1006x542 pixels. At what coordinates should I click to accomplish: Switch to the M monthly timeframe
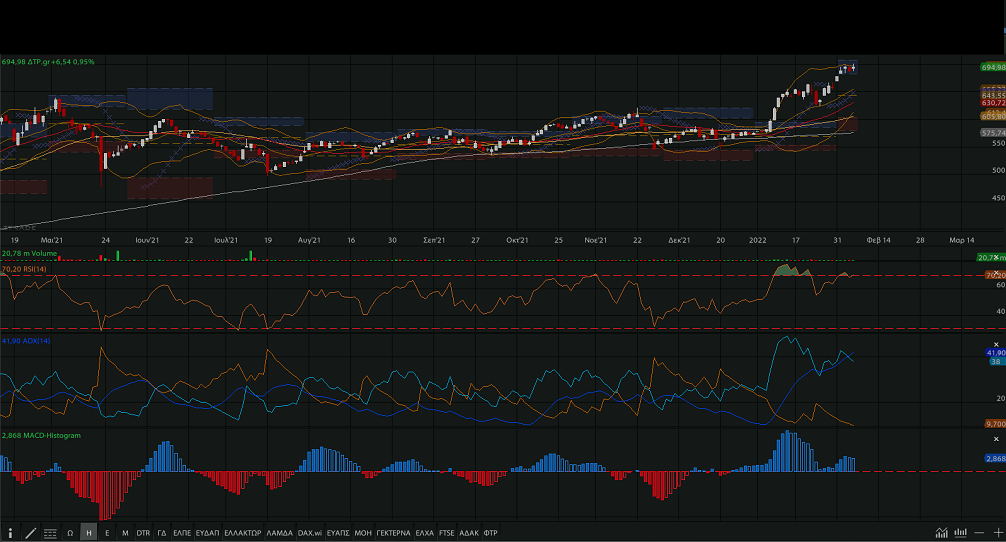coord(125,533)
